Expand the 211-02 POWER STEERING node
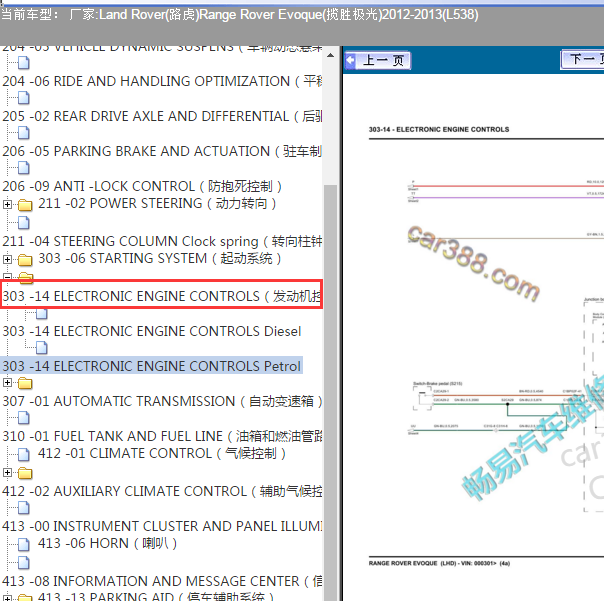The height and width of the screenshot is (601, 604). (x=7, y=204)
